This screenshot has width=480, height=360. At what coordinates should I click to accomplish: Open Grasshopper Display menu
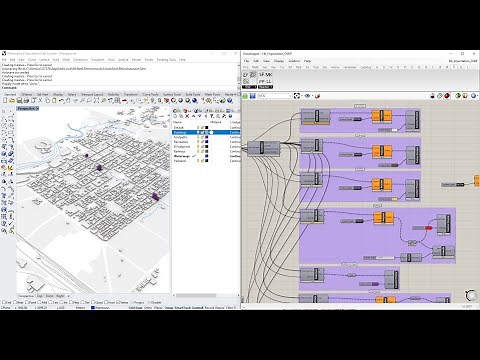279,61
